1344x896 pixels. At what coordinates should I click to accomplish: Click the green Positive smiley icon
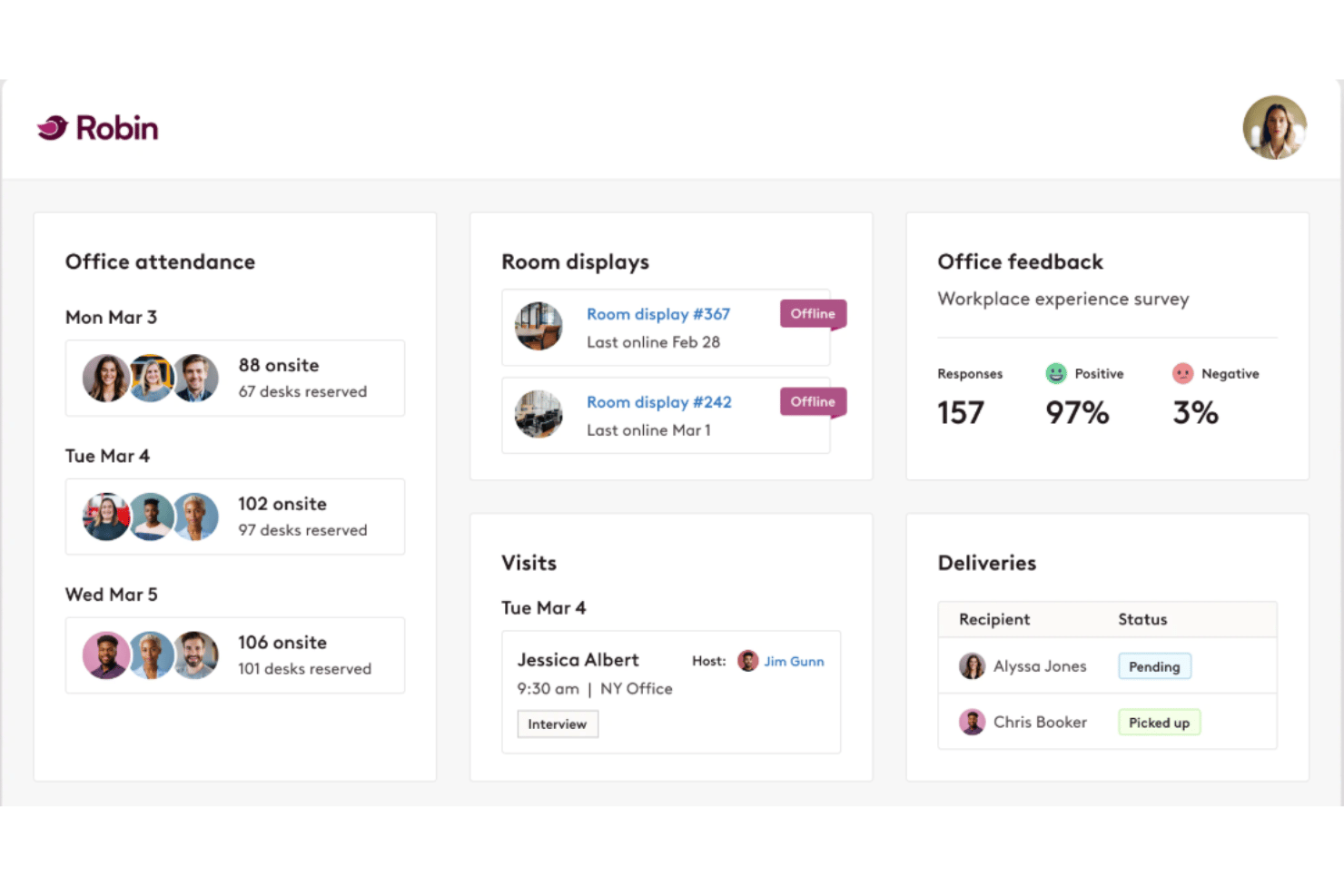[1055, 373]
